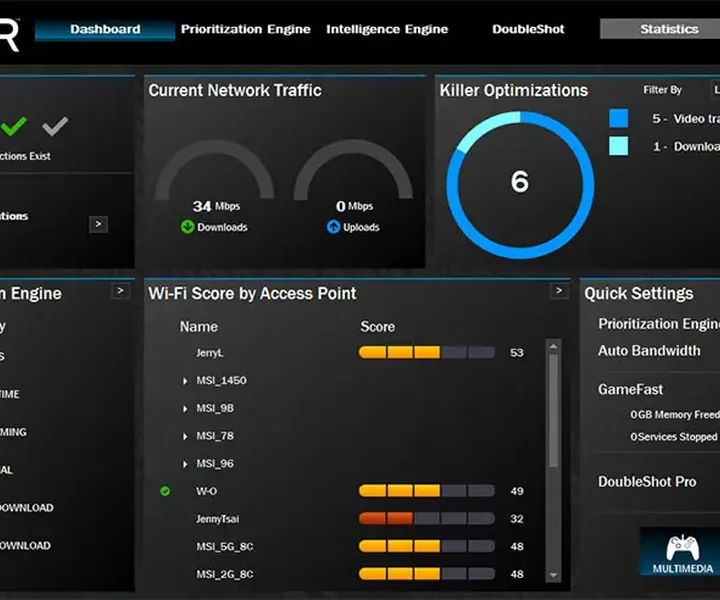This screenshot has width=720, height=600.
Task: Click the gray checkmark status icon
Action: pyautogui.click(x=55, y=126)
